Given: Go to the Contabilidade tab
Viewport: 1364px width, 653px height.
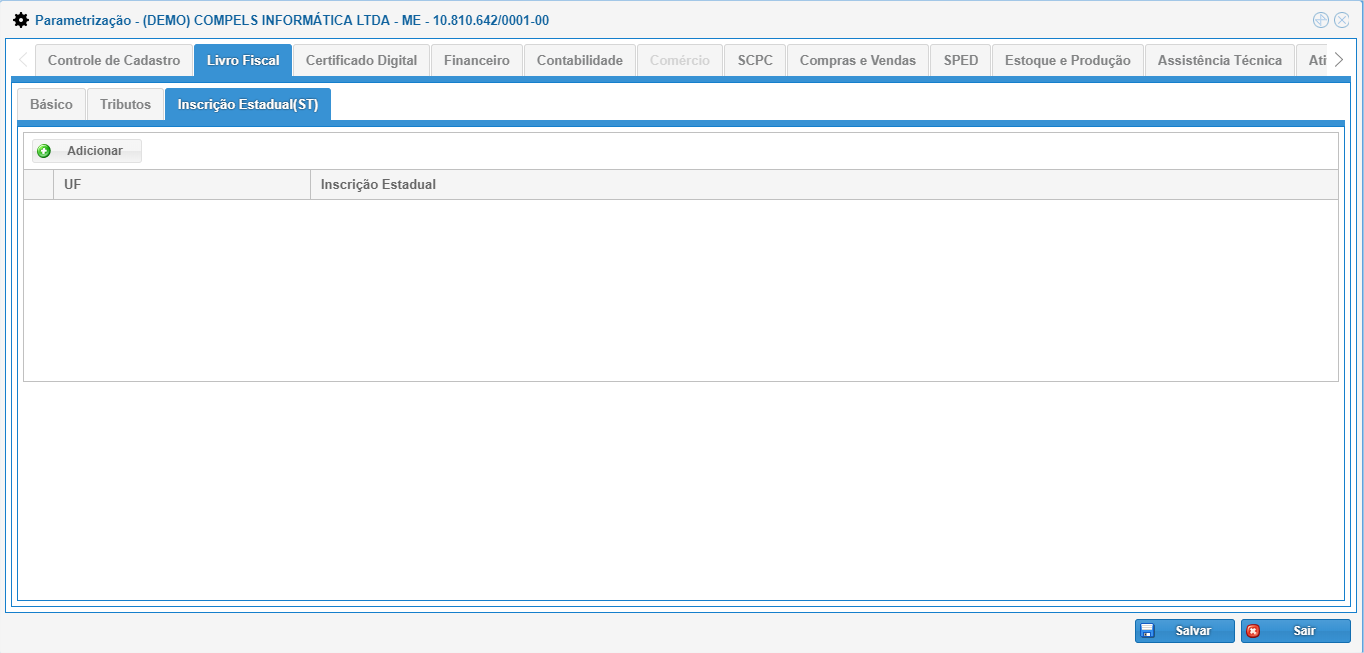Looking at the screenshot, I should [580, 60].
